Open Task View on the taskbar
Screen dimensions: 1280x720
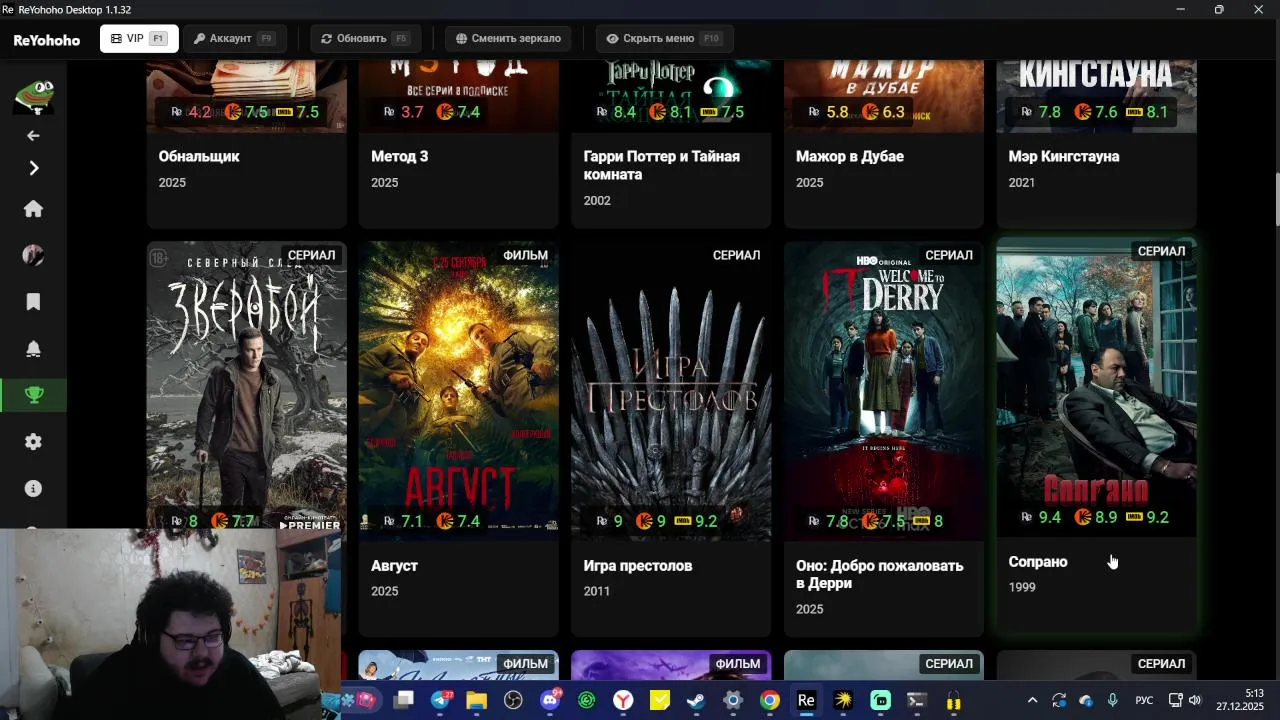coord(404,701)
